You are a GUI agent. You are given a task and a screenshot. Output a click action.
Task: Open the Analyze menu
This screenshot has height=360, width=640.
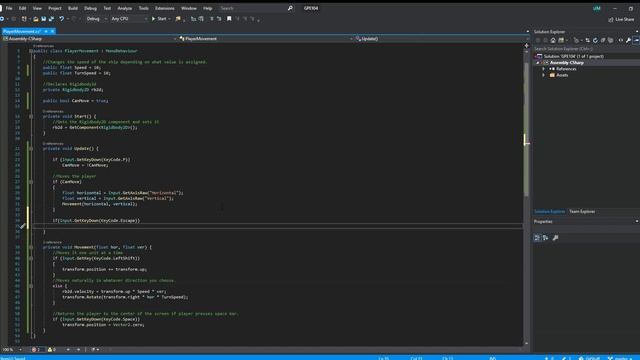124,8
